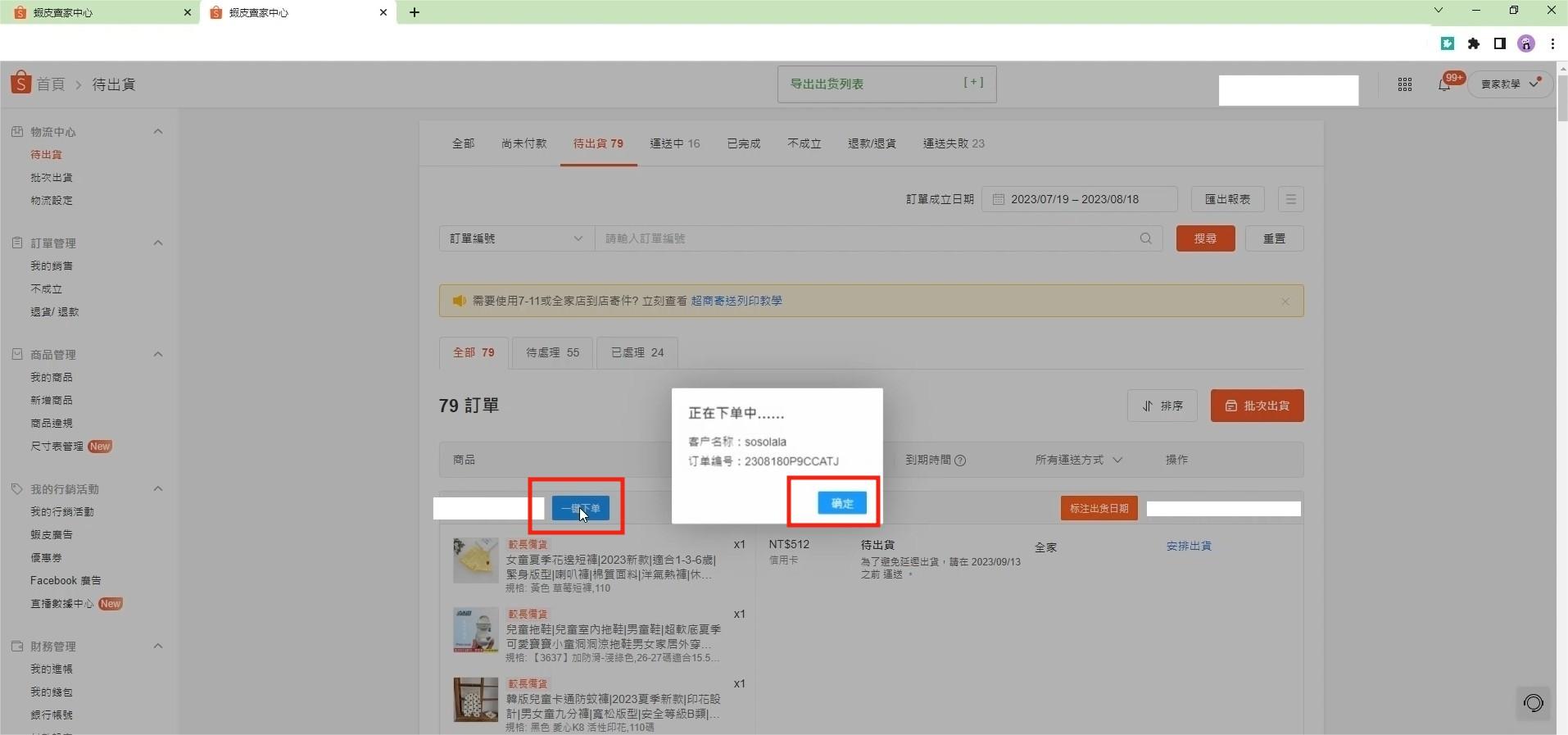Switch to the 退款/退貨 tab
The height and width of the screenshot is (735, 1568).
click(x=872, y=143)
